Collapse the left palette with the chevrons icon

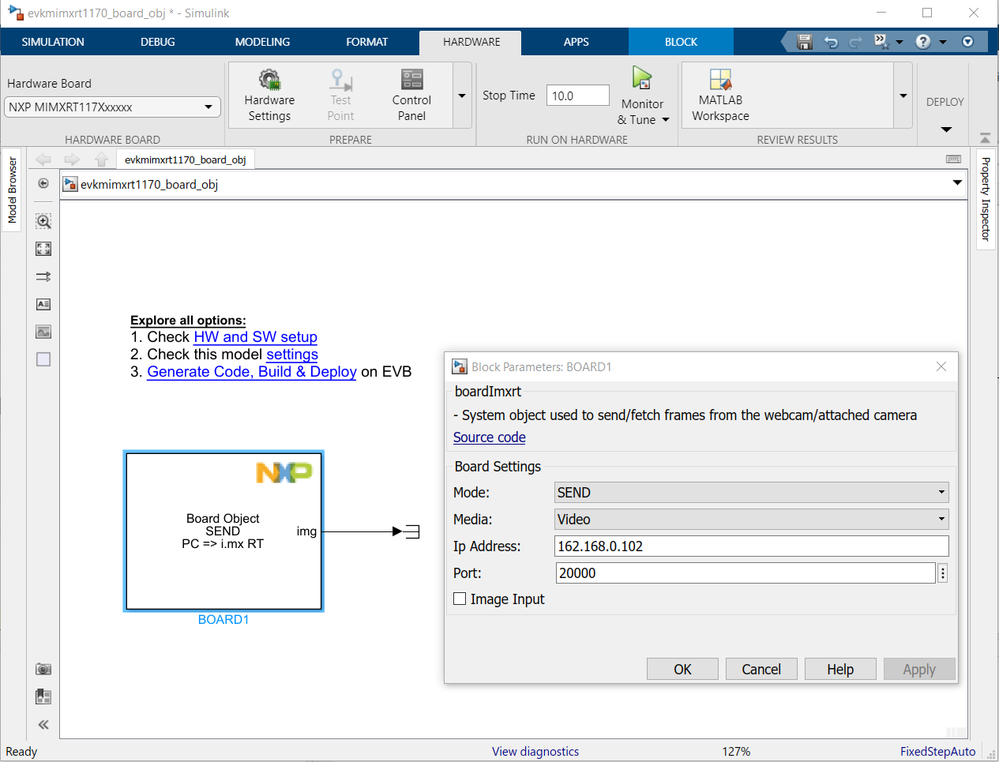[x=43, y=724]
